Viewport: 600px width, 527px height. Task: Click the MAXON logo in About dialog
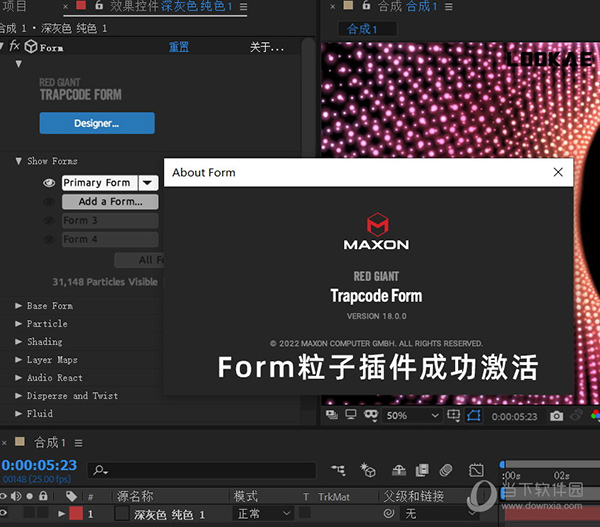(x=377, y=232)
